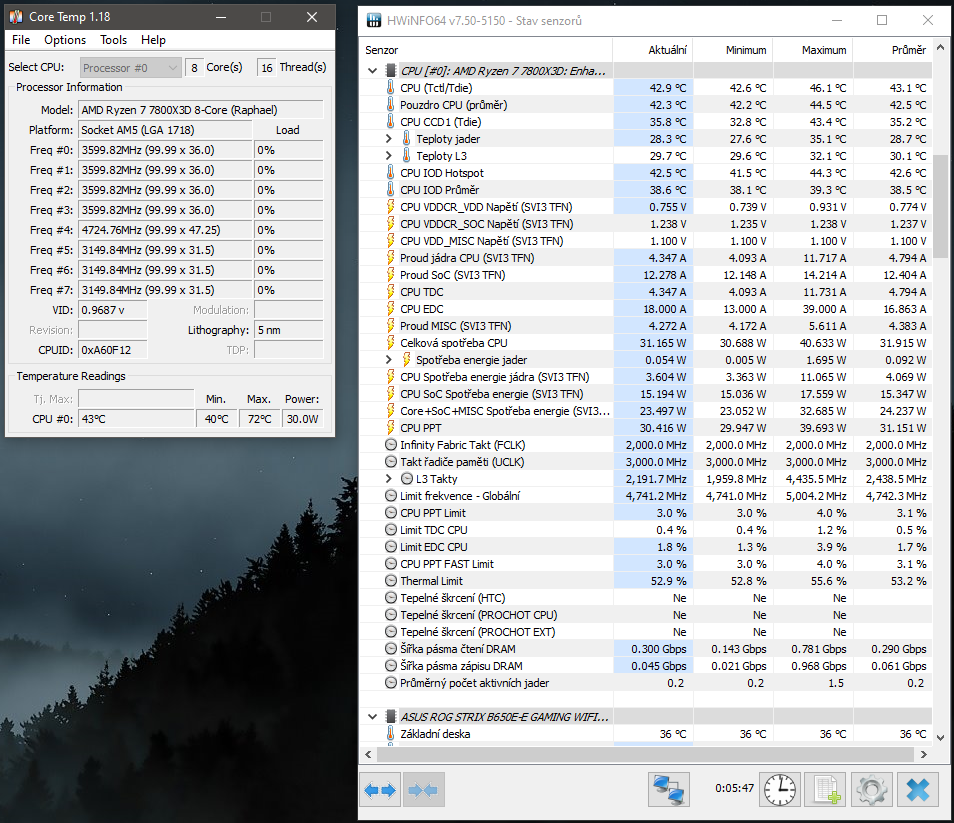The width and height of the screenshot is (954, 823).
Task: Click thermometer icon beside CPU (Tctl/Tdie)
Action: pyautogui.click(x=391, y=88)
